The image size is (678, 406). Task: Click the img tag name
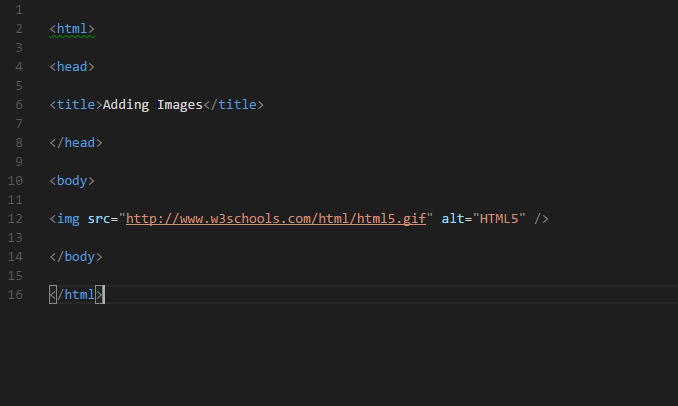tap(68, 219)
